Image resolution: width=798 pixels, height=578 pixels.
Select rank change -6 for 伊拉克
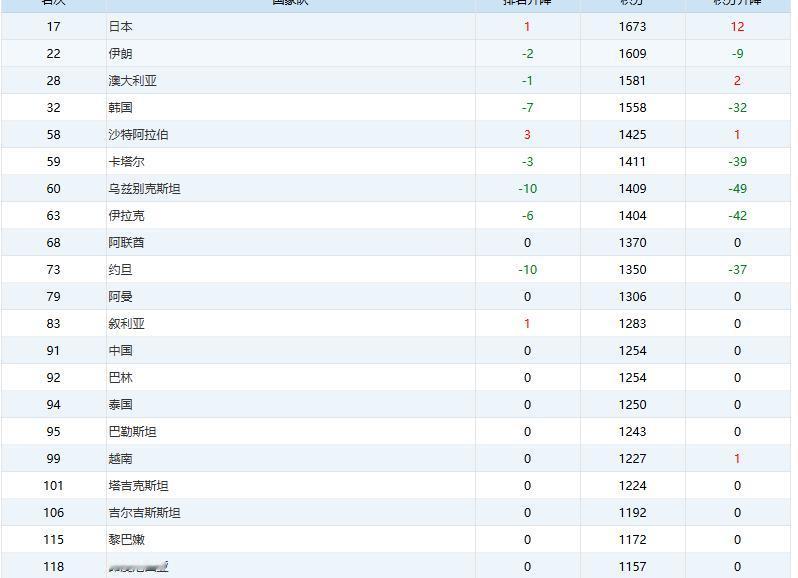click(x=527, y=216)
